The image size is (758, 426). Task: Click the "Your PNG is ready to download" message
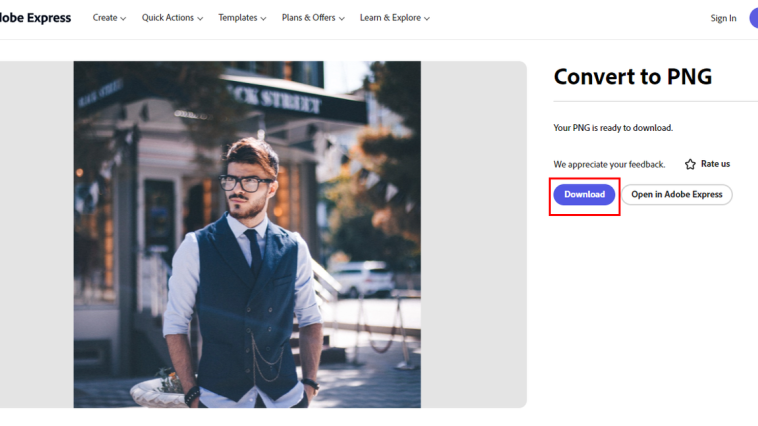coord(613,128)
